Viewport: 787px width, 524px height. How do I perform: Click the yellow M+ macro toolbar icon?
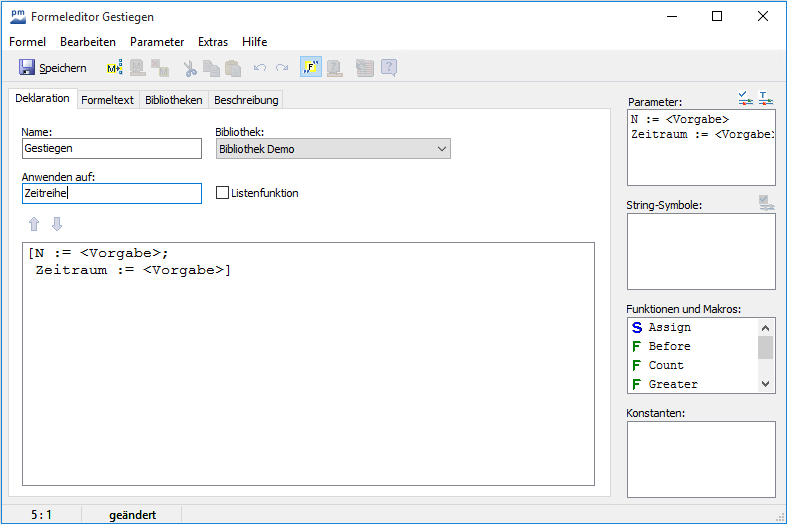114,68
